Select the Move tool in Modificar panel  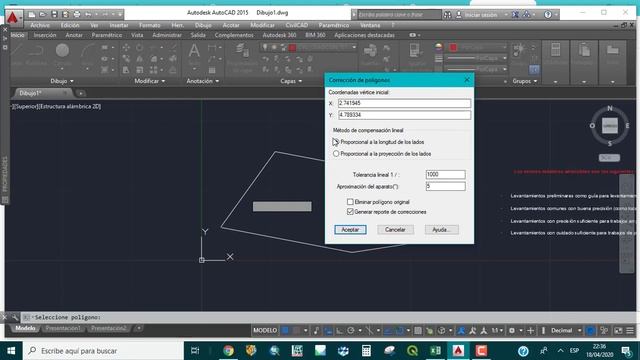coord(126,48)
